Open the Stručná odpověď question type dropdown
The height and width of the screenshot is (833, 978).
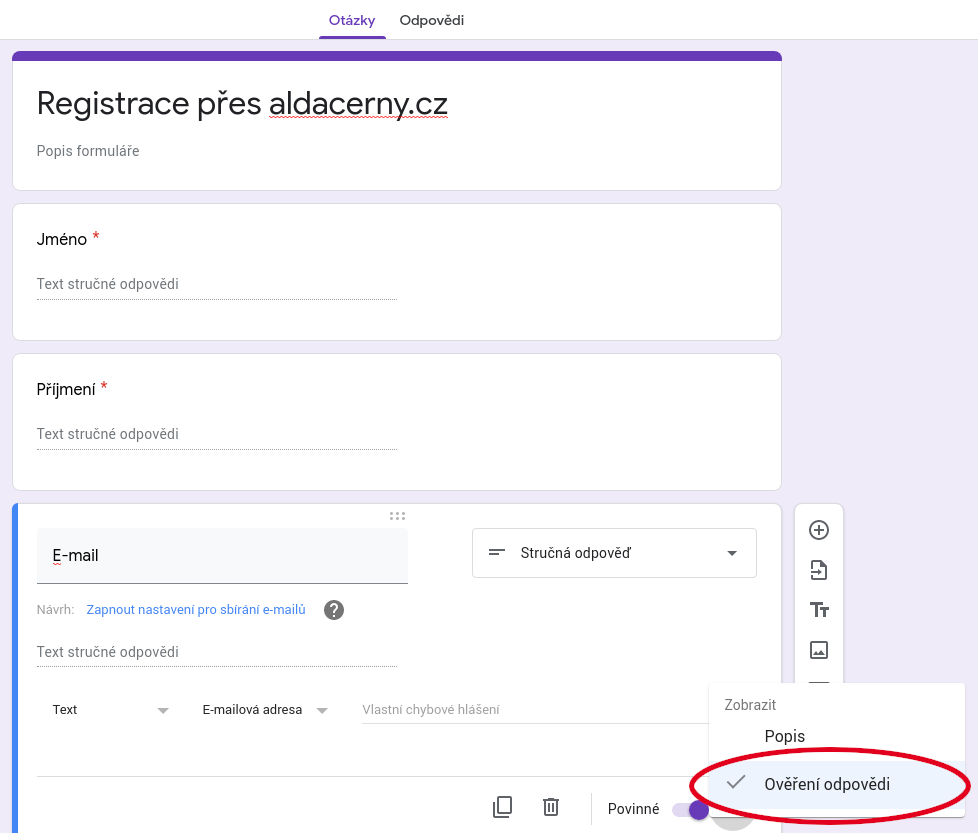click(614, 553)
